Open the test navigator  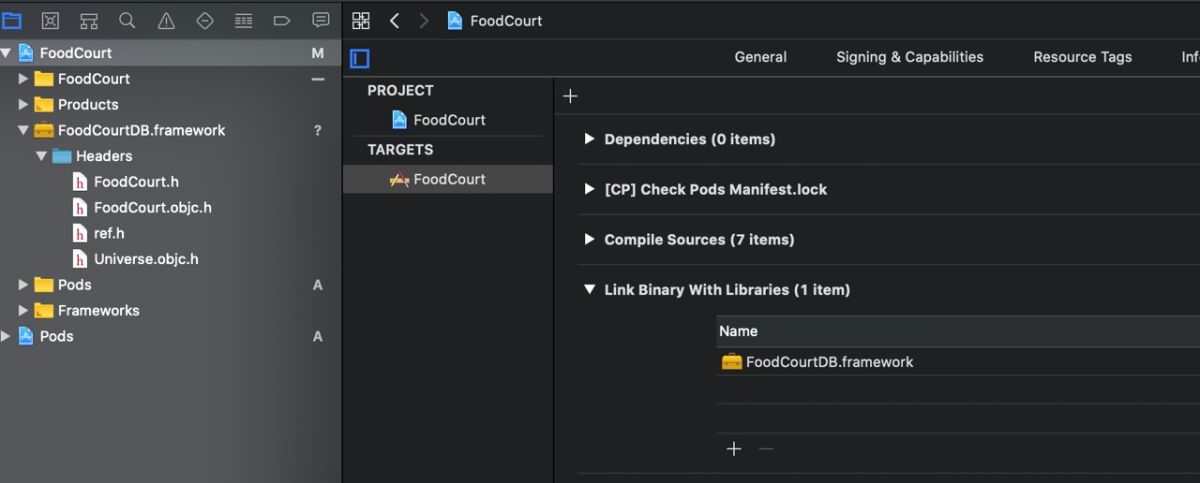205,20
